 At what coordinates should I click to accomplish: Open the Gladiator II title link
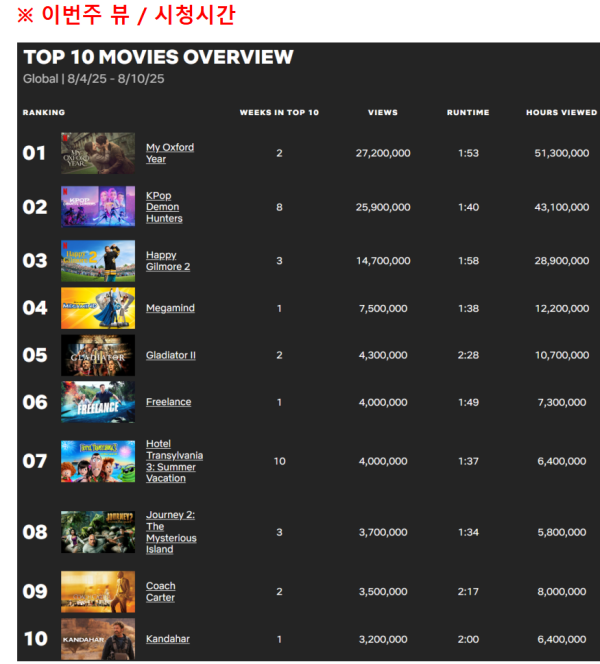click(171, 355)
